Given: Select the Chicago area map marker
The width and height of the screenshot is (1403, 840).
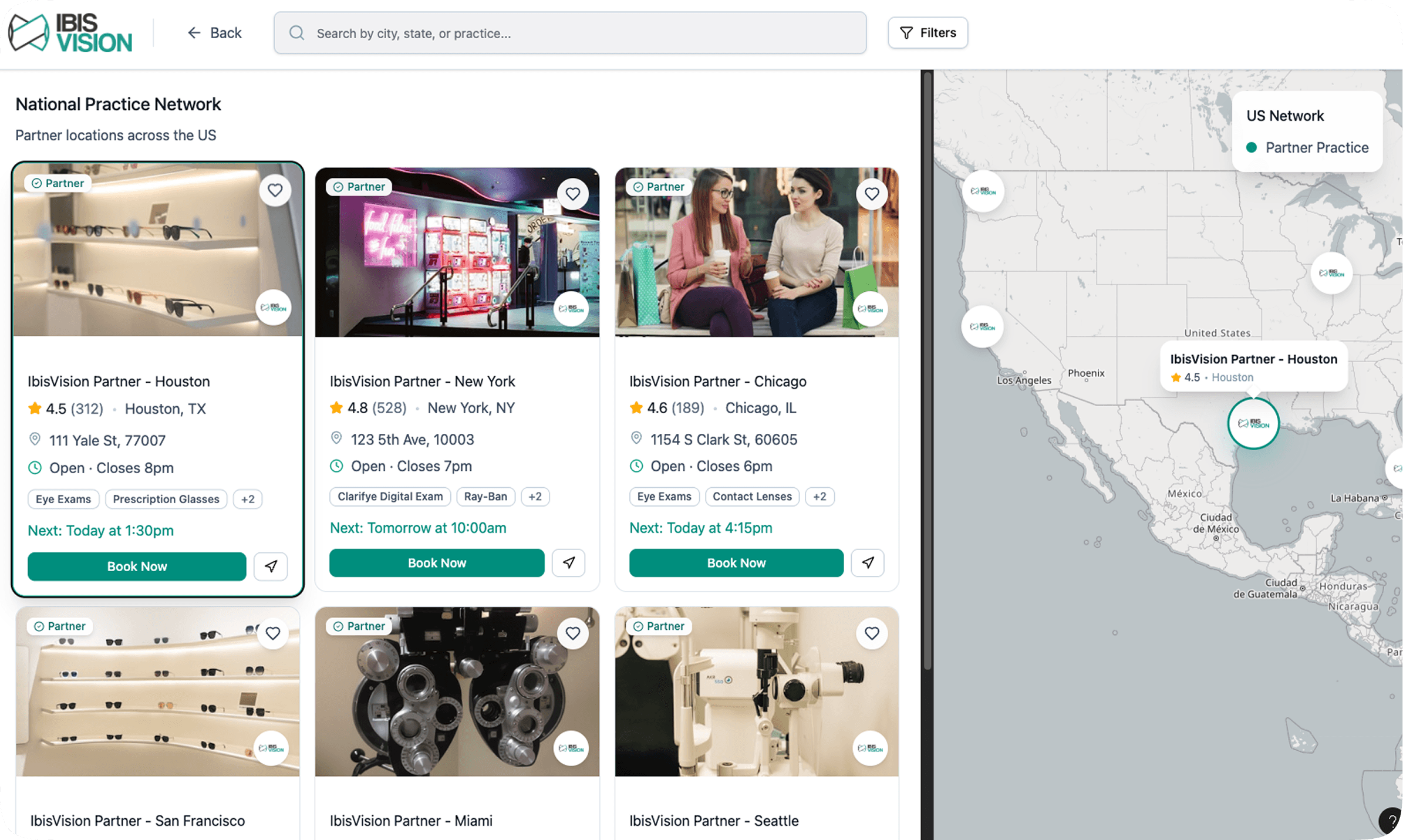Looking at the screenshot, I should 1331,273.
